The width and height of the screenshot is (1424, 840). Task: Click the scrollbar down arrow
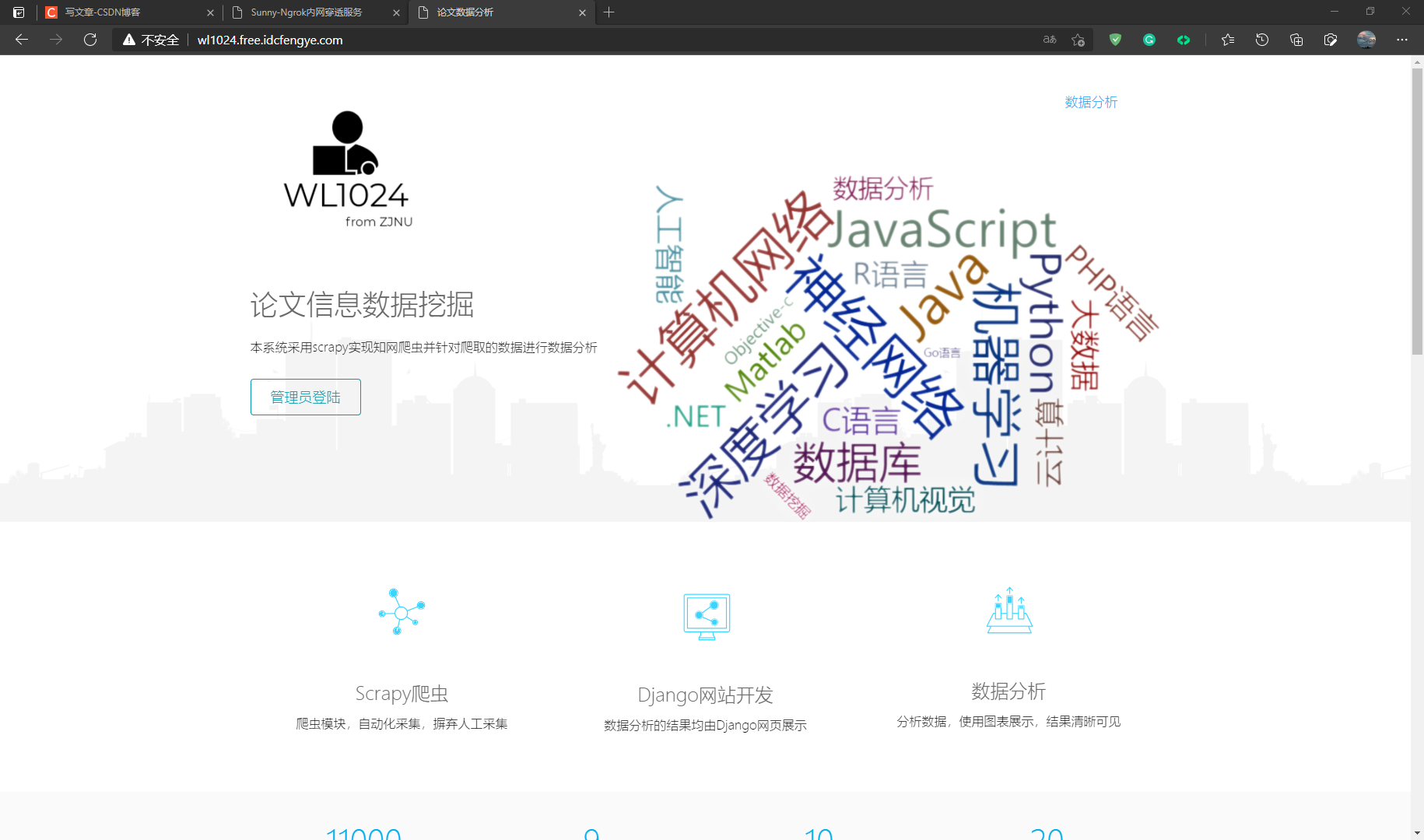[x=1417, y=833]
